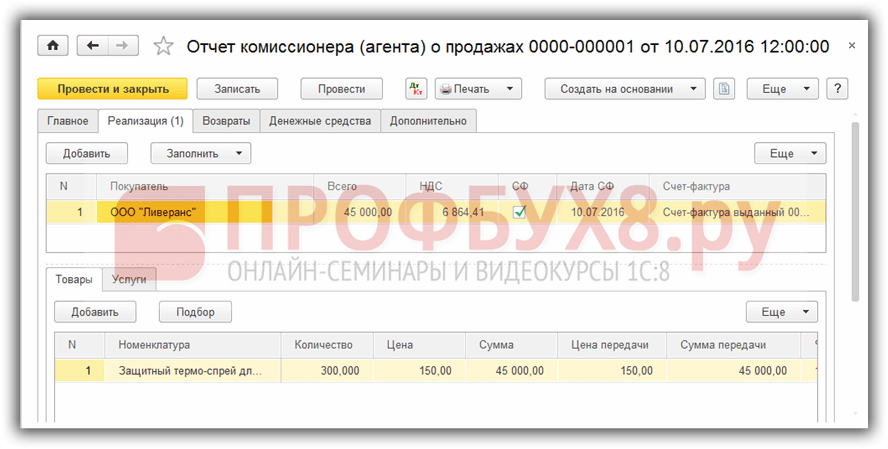This screenshot has width=888, height=449.
Task: Close the document window with ×
Action: tap(852, 46)
